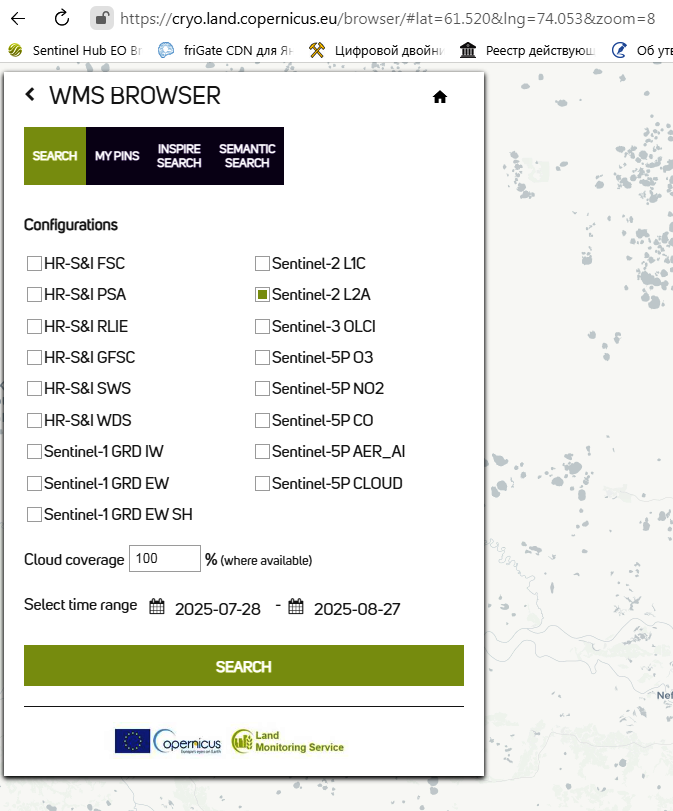Viewport: 673px width, 811px height.
Task: Open the end date calendar icon
Action: (295, 607)
